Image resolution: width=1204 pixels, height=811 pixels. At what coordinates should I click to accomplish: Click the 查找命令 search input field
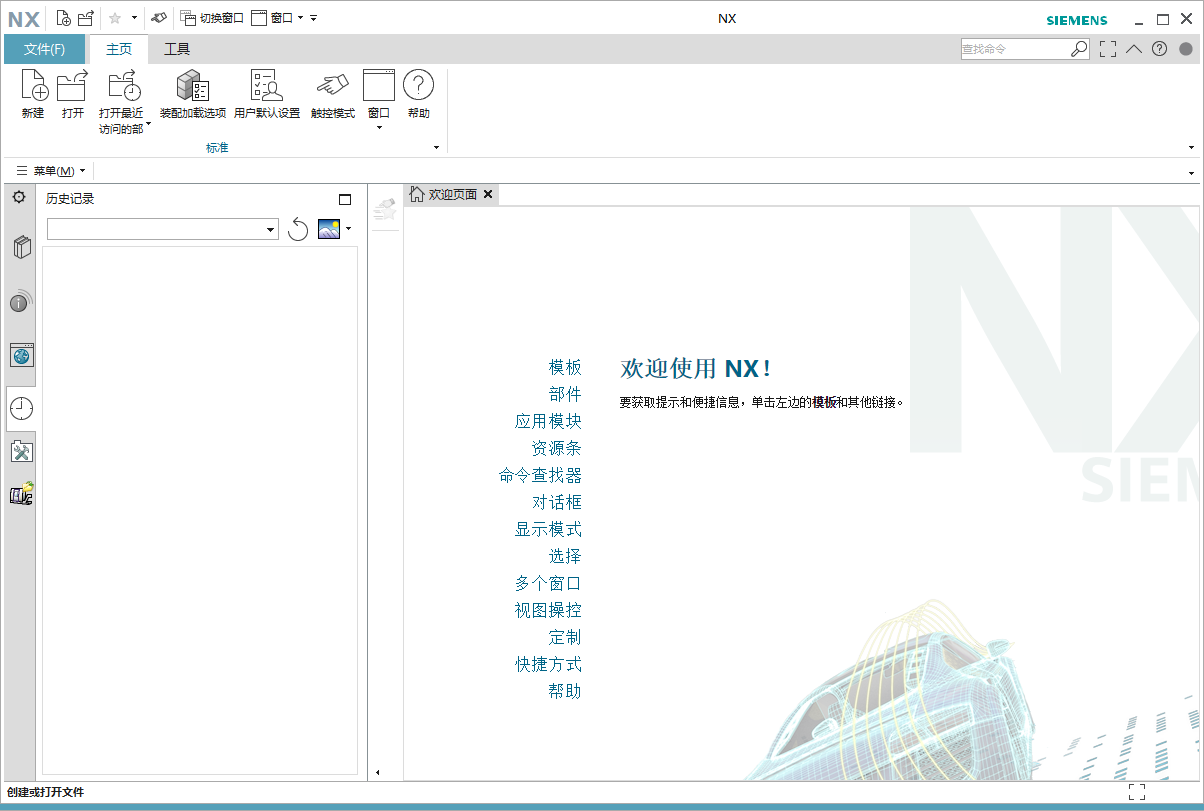[1015, 48]
